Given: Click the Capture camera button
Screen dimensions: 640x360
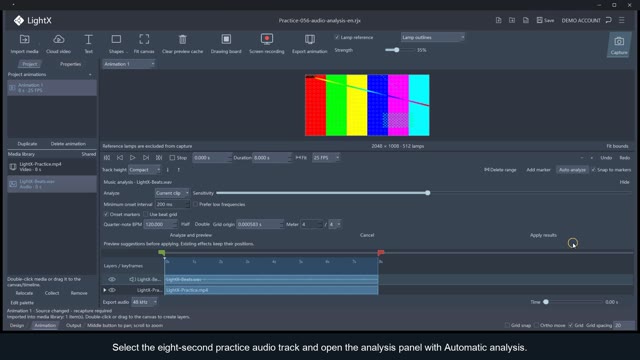Looking at the screenshot, I should [x=619, y=44].
